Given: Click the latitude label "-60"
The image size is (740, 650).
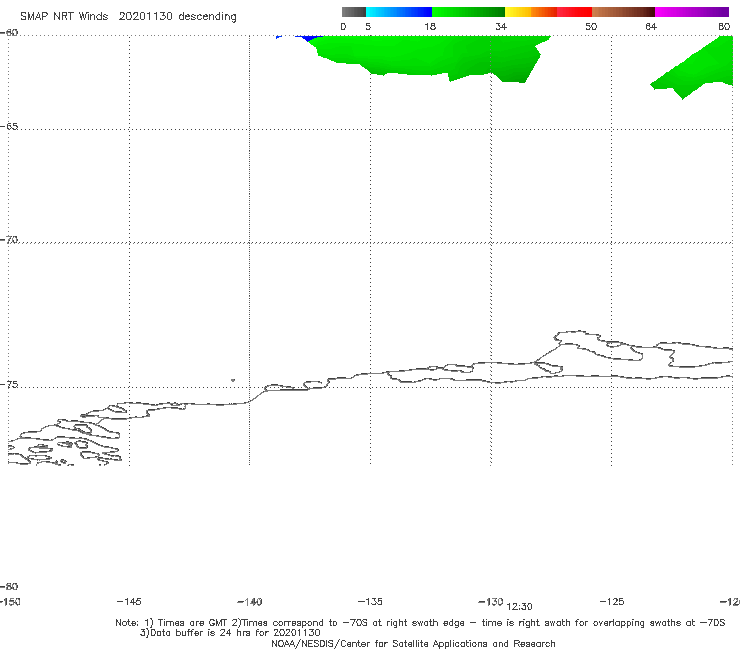Looking at the screenshot, I should 9,33.
